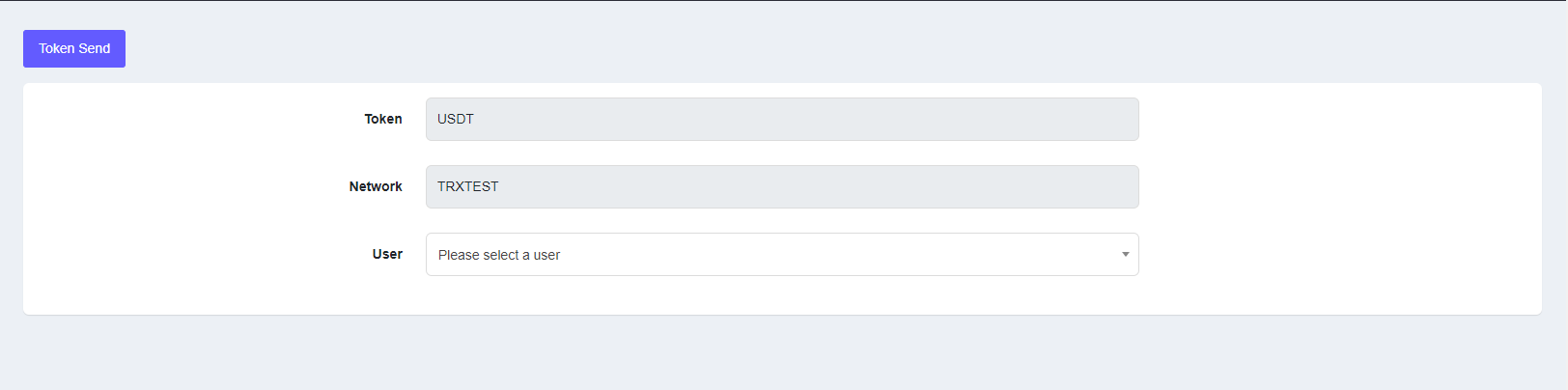Open the User selection dropdown
Screen dimensions: 1568x390
click(x=781, y=255)
